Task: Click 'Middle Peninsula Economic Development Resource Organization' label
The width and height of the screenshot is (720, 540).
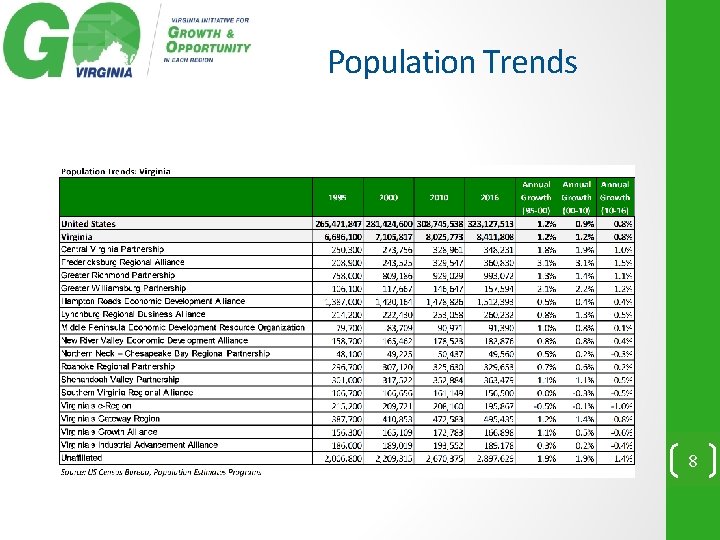Action: point(183,327)
